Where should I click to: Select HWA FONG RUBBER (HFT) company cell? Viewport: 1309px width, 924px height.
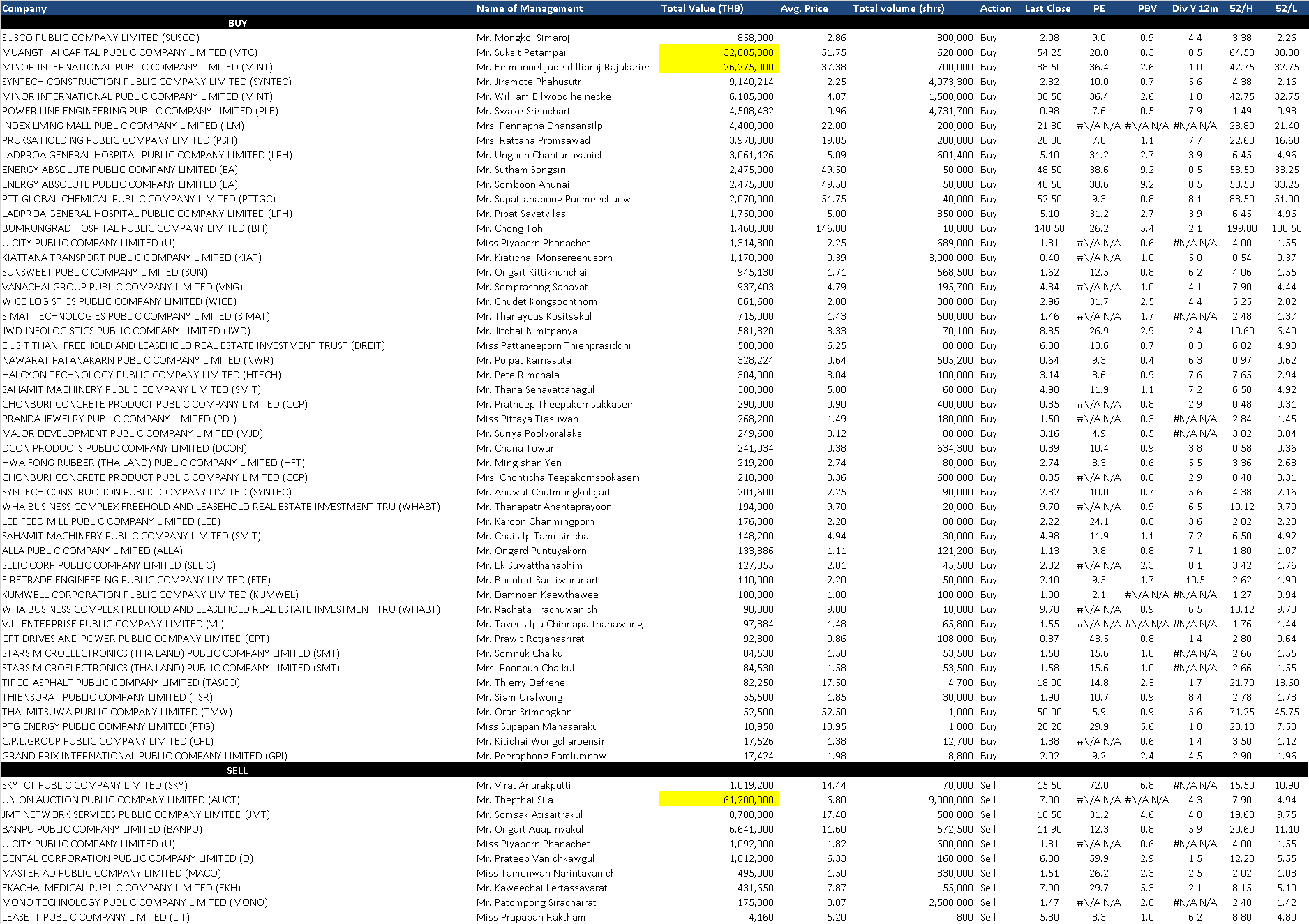tap(154, 463)
